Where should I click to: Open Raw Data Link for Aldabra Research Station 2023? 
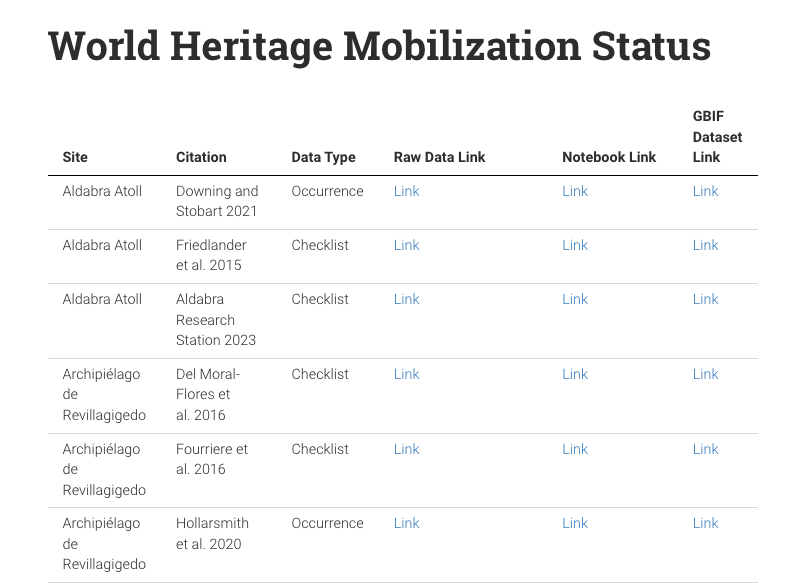(406, 299)
